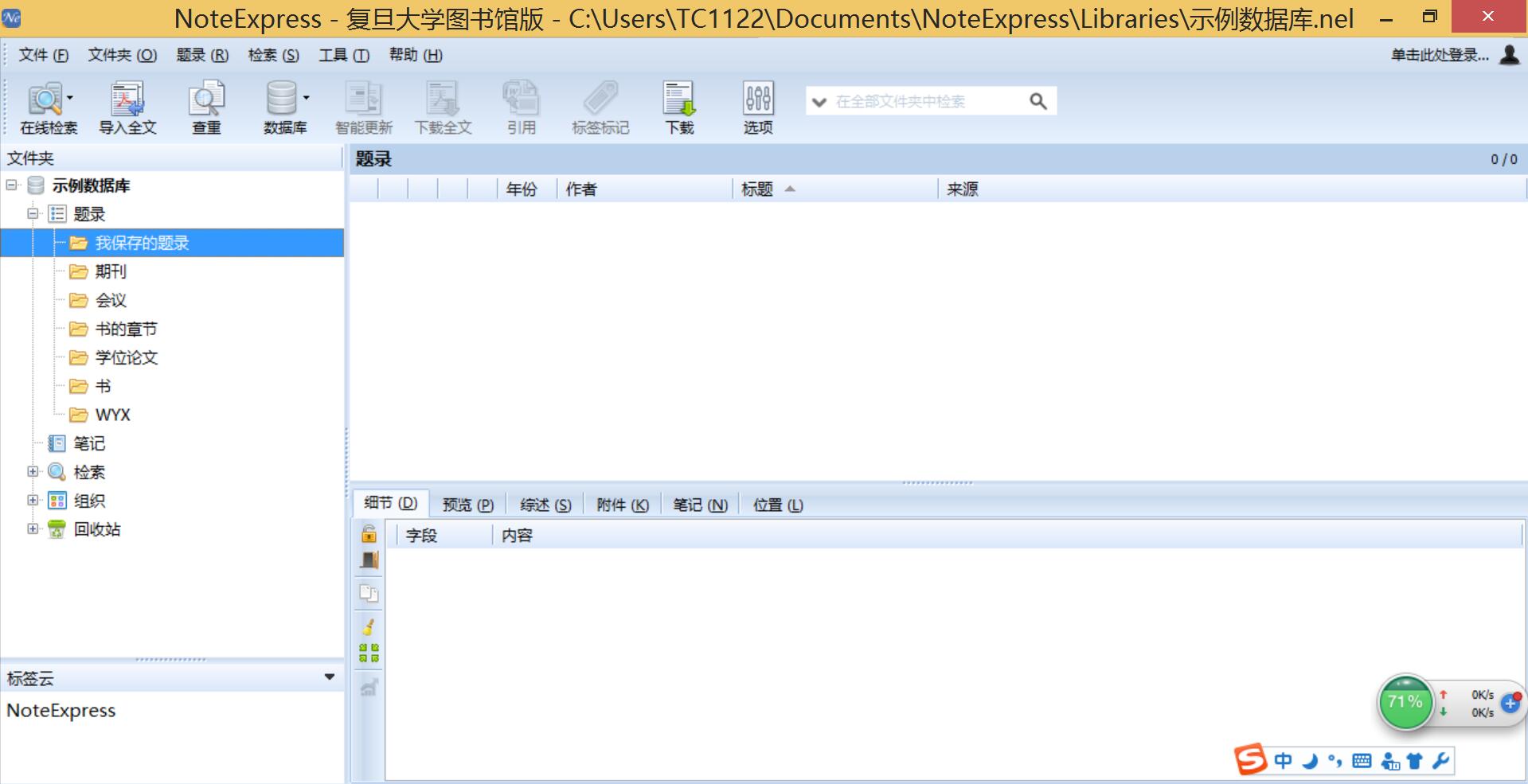Sort by the 标题 column header
Viewport: 1528px width, 784px height.
(834, 189)
